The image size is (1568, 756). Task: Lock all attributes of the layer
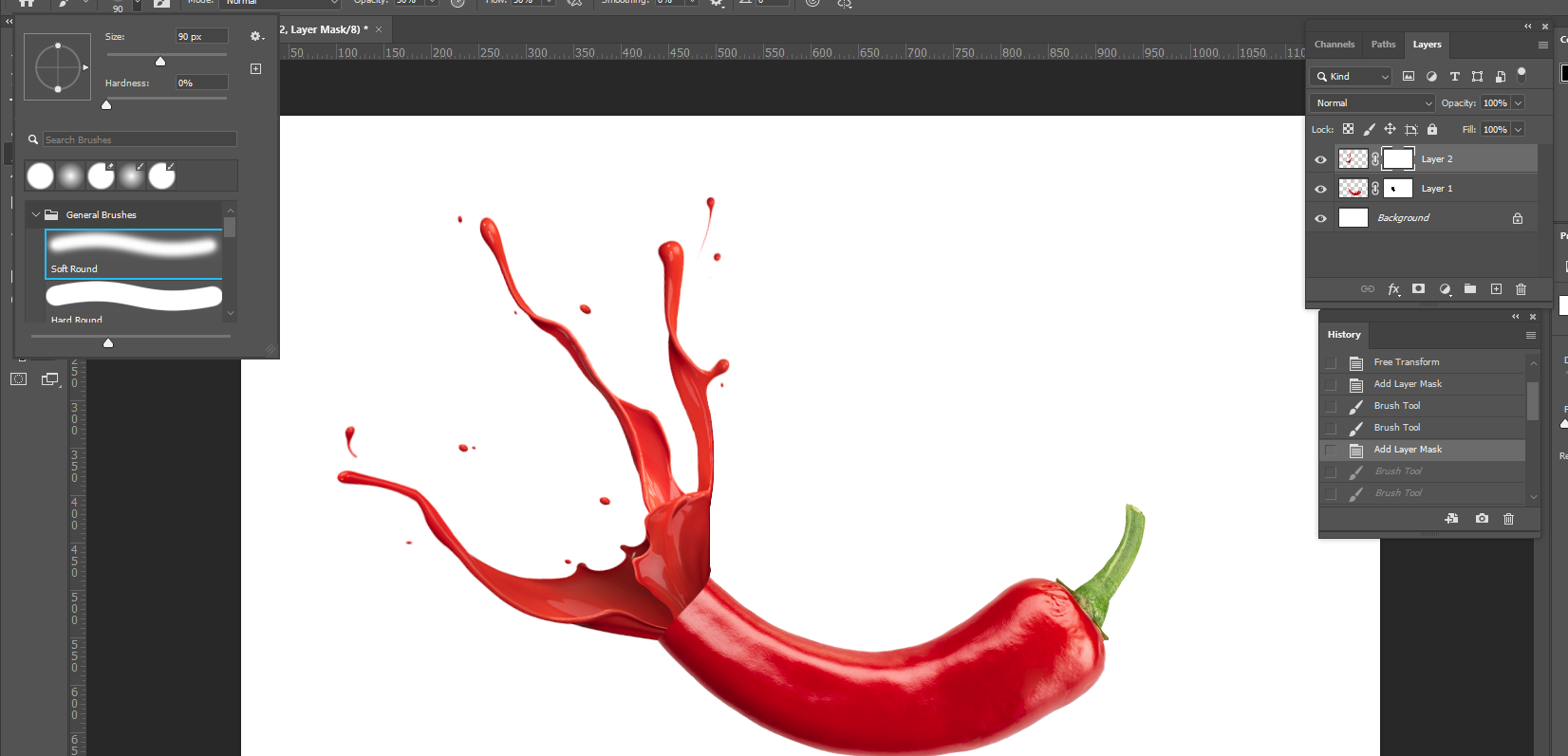click(x=1432, y=129)
